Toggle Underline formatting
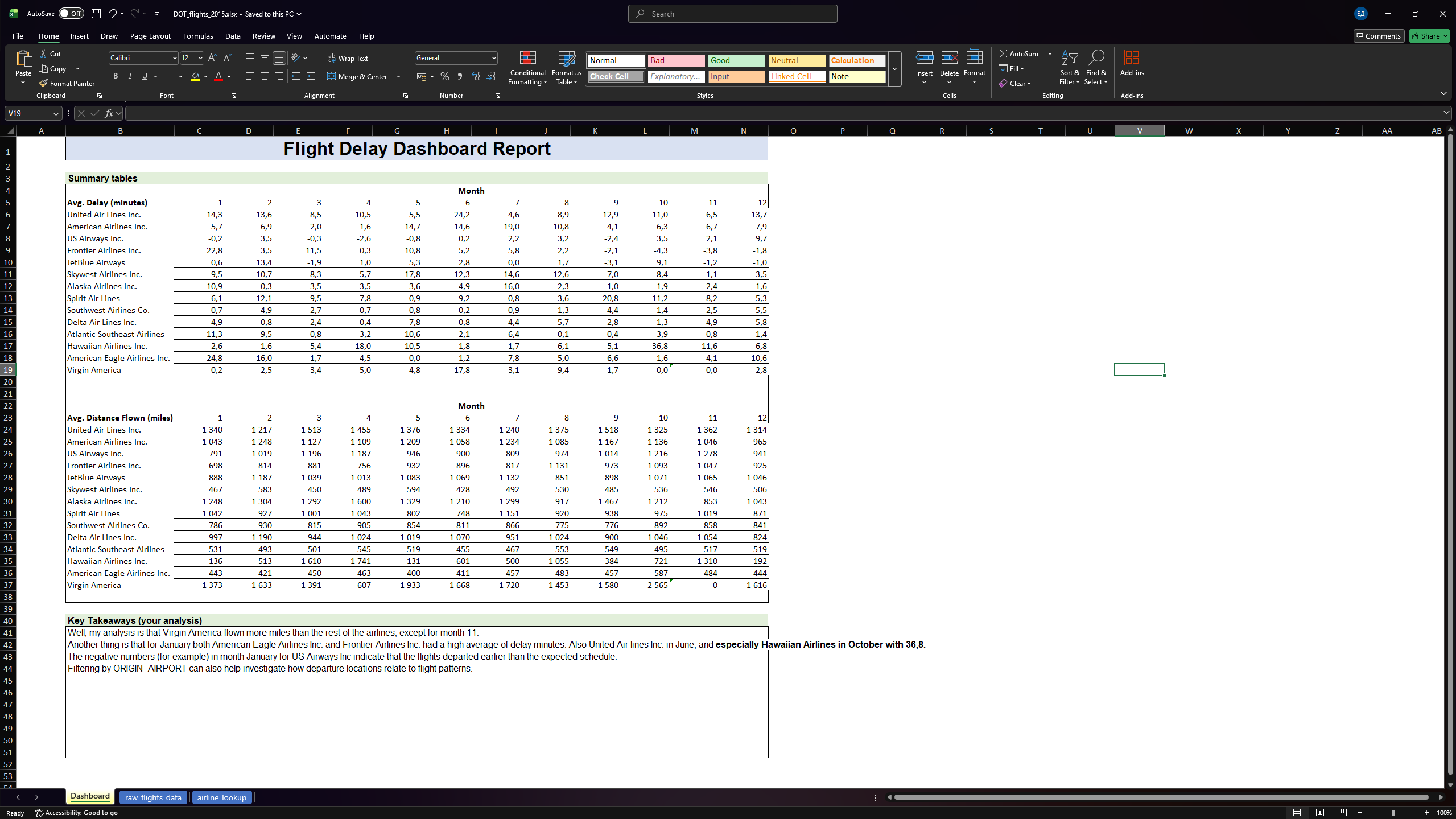The height and width of the screenshot is (819, 1456). pyautogui.click(x=145, y=76)
